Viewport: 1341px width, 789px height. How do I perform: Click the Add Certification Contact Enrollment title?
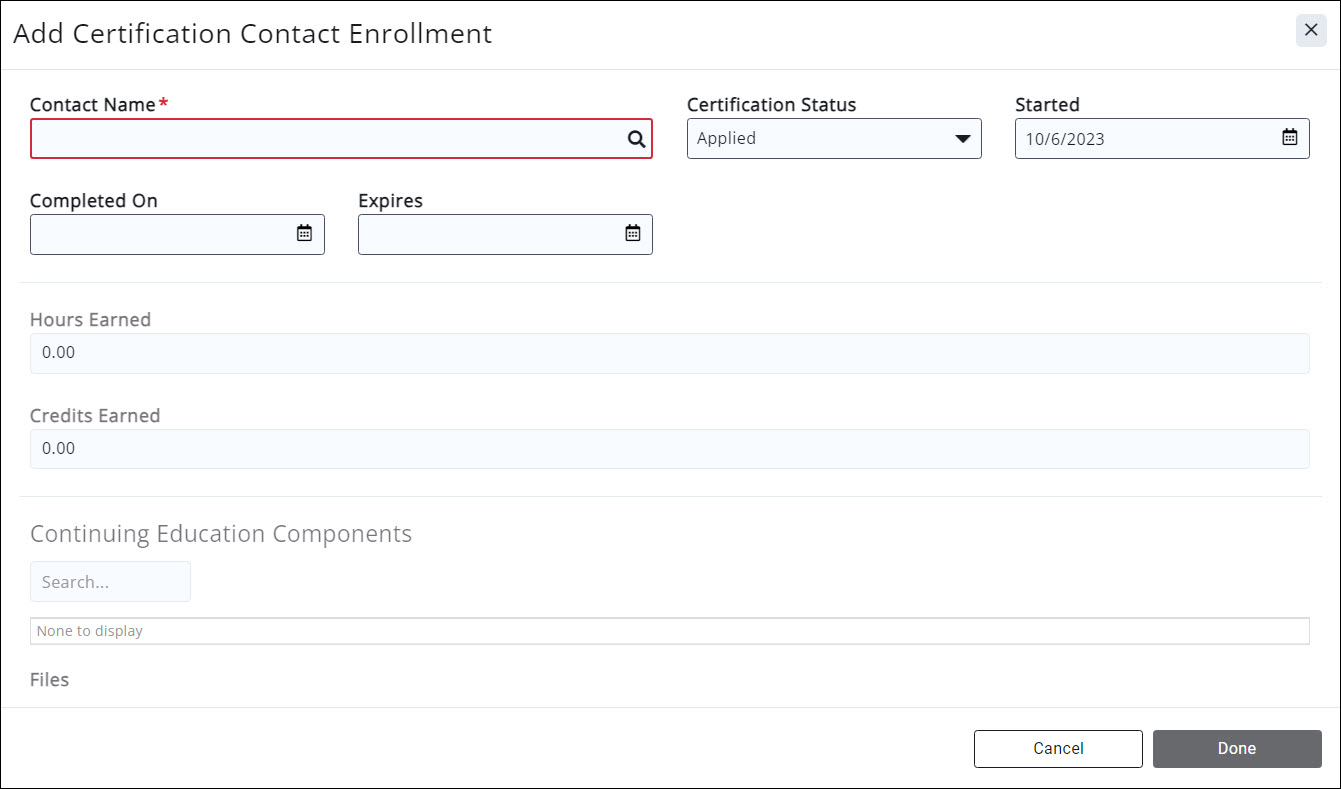253,34
